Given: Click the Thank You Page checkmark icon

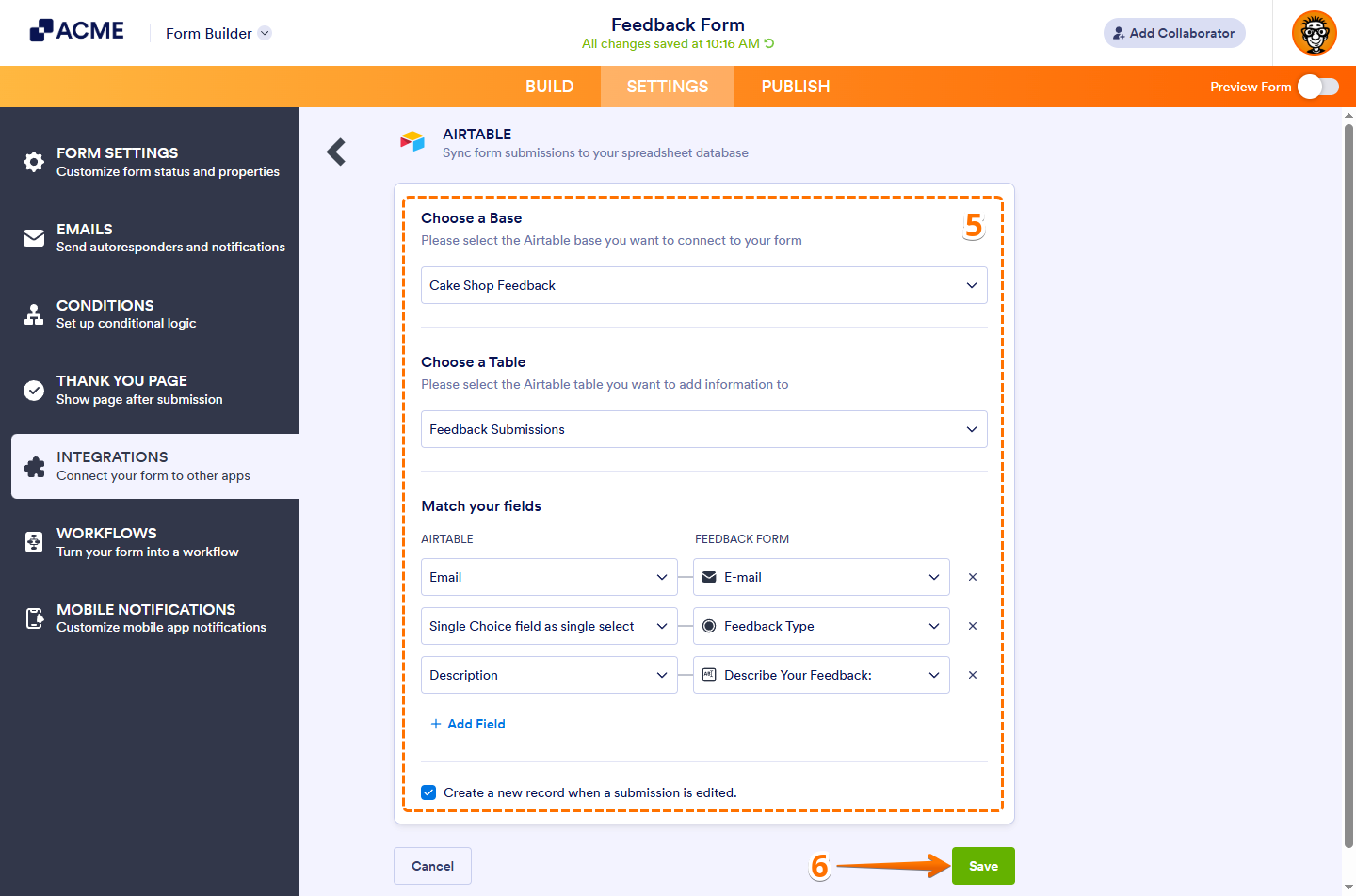Looking at the screenshot, I should [34, 390].
